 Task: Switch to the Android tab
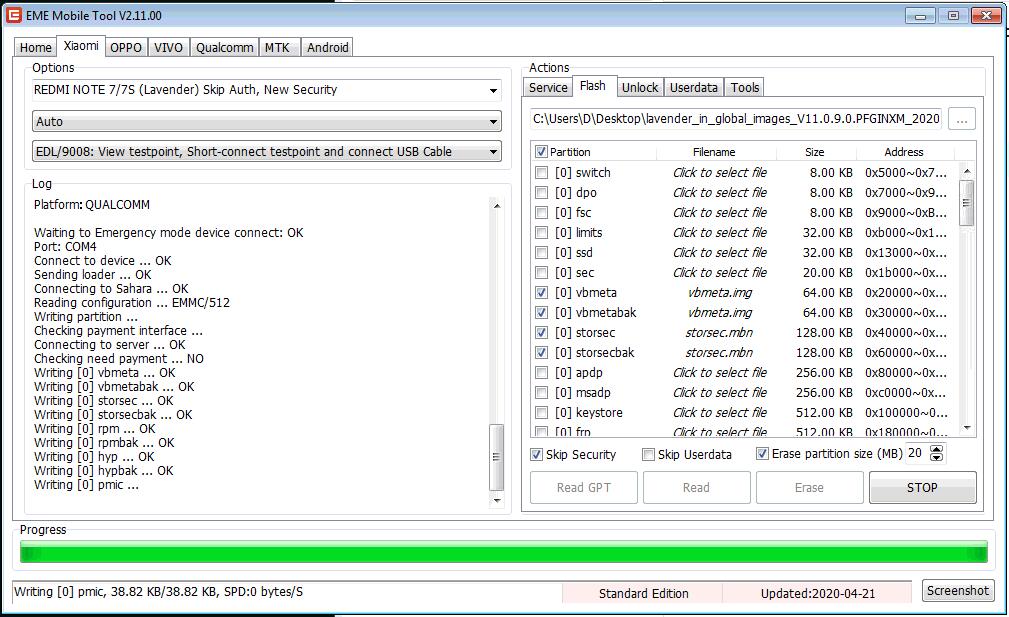pos(328,48)
